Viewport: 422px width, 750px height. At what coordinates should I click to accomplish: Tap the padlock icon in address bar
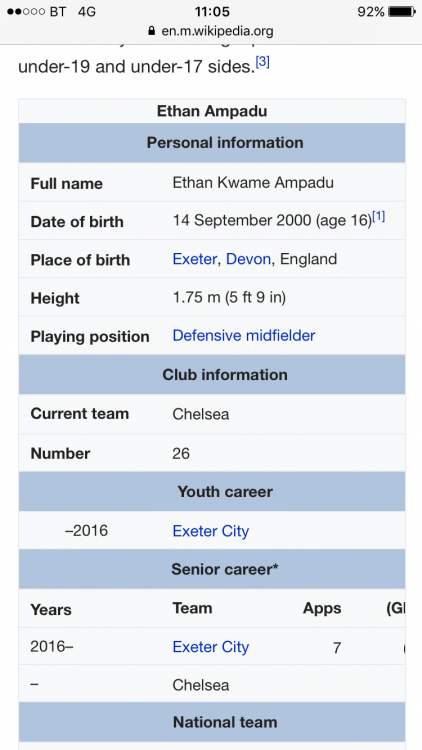152,32
